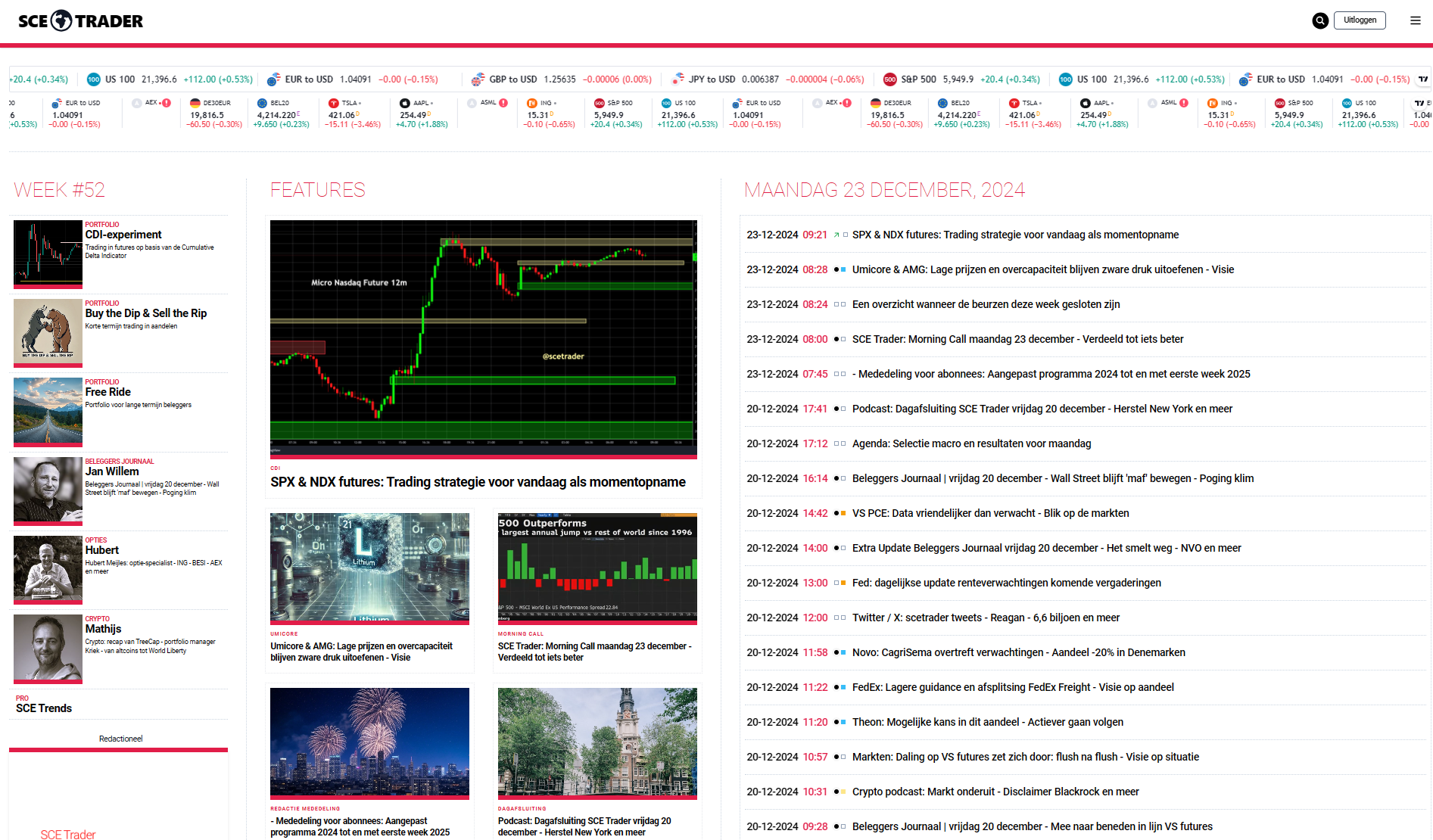Open the 17:41 Podcast Dagafsluiting news row

[x=1084, y=409]
